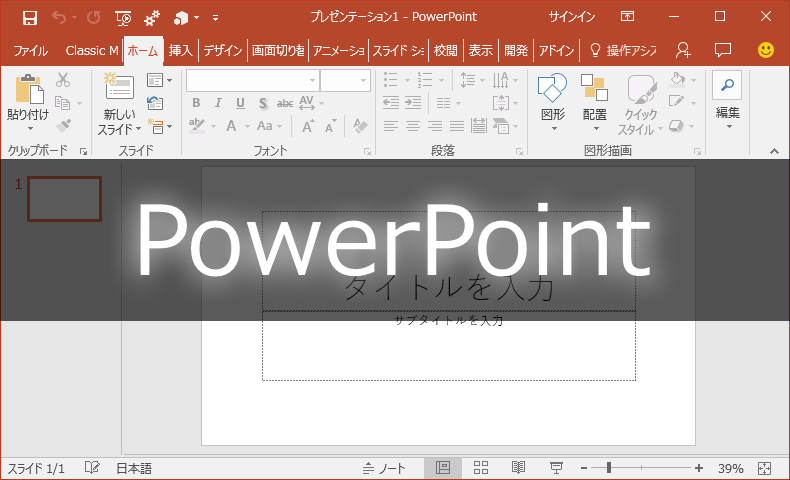Viewport: 790px width, 480px height.
Task: Select the Format Painter brush
Action: tap(63, 125)
